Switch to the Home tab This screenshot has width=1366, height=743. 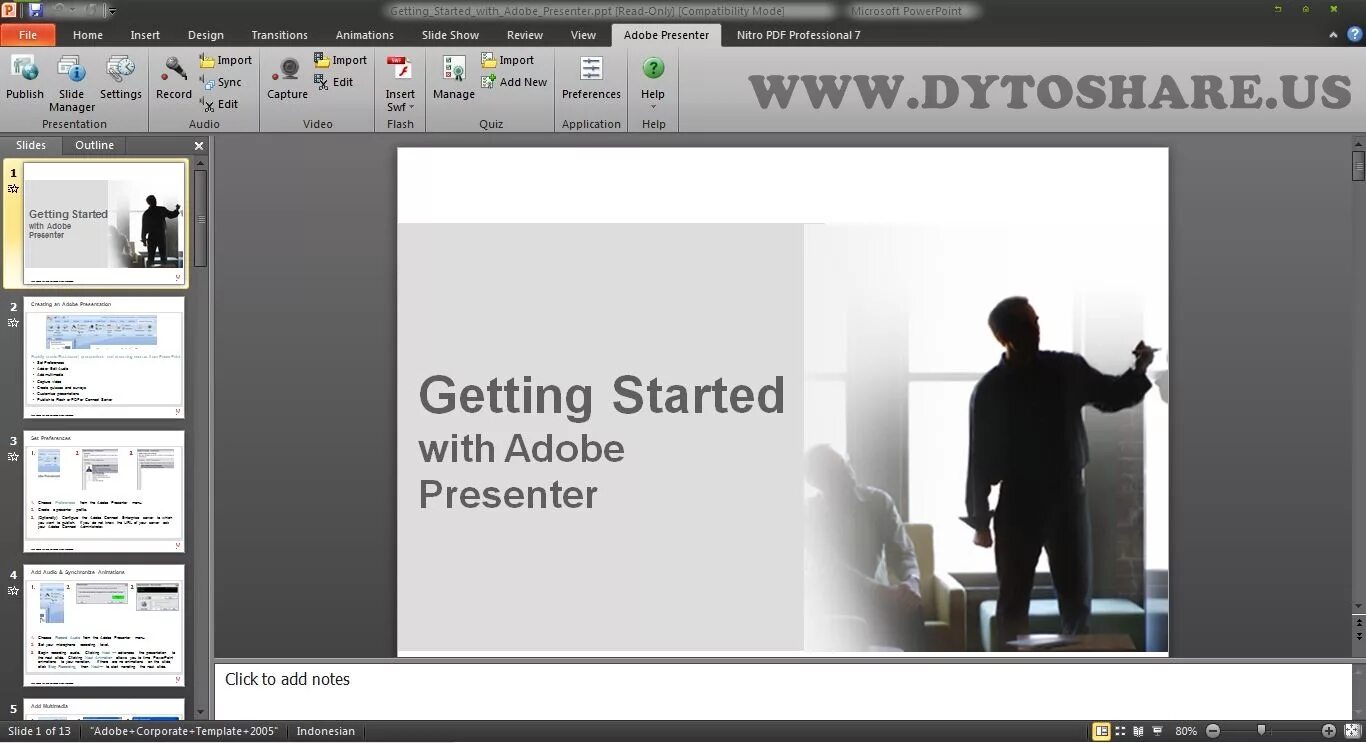point(88,35)
